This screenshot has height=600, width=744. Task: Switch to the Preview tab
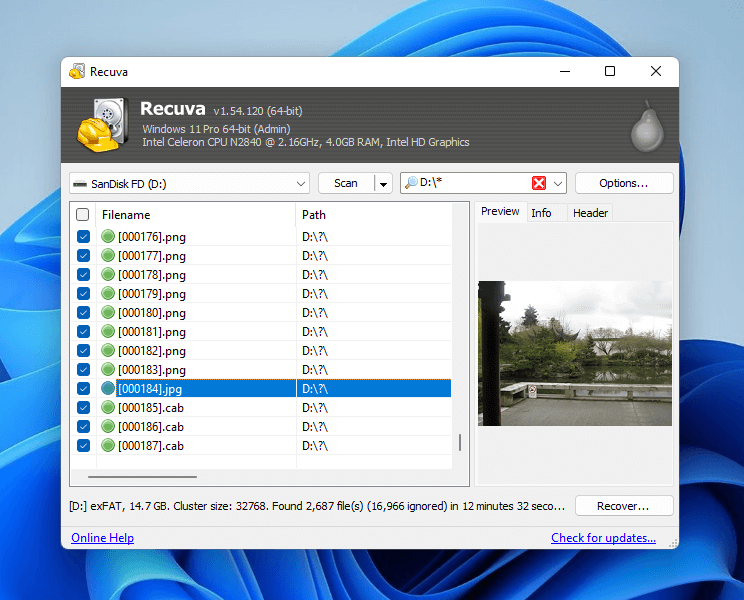[500, 212]
